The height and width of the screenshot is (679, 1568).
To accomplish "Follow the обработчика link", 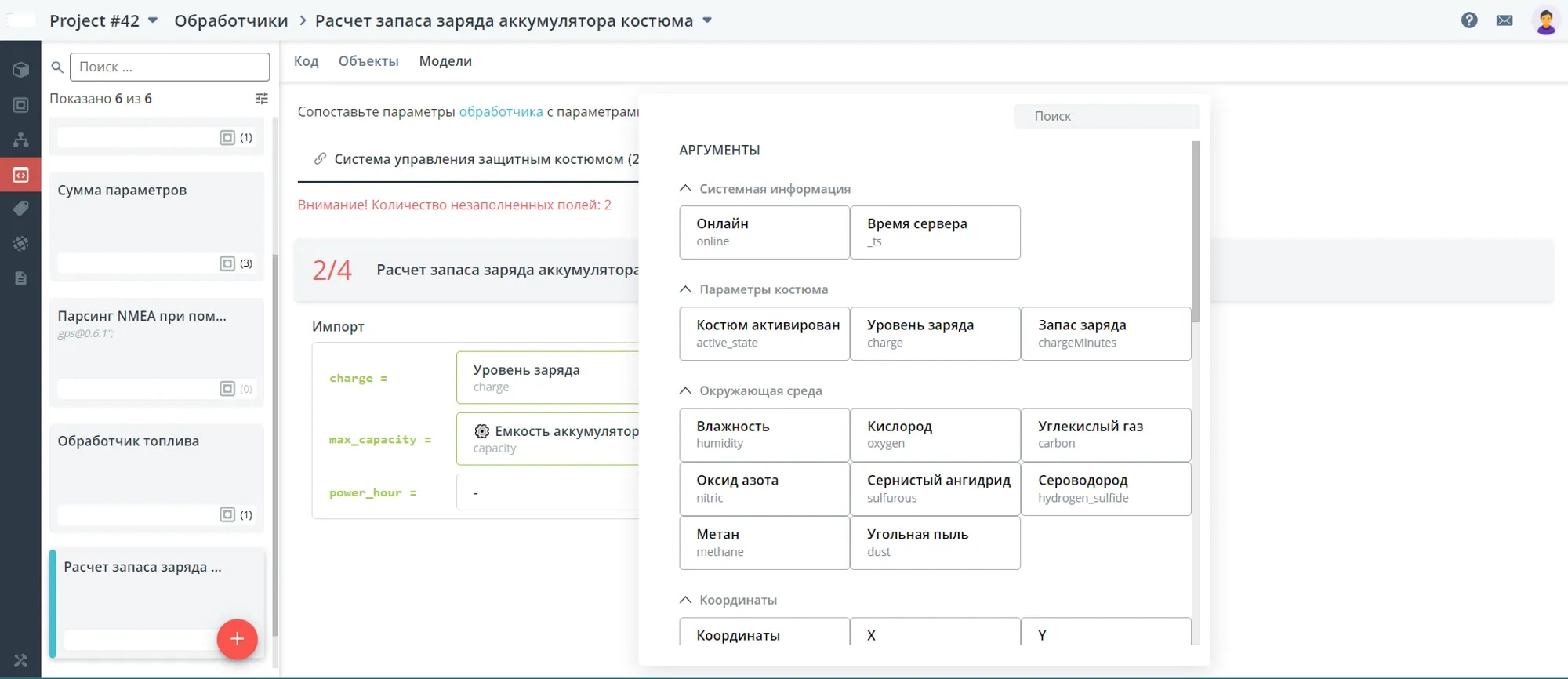I will coord(500,112).
